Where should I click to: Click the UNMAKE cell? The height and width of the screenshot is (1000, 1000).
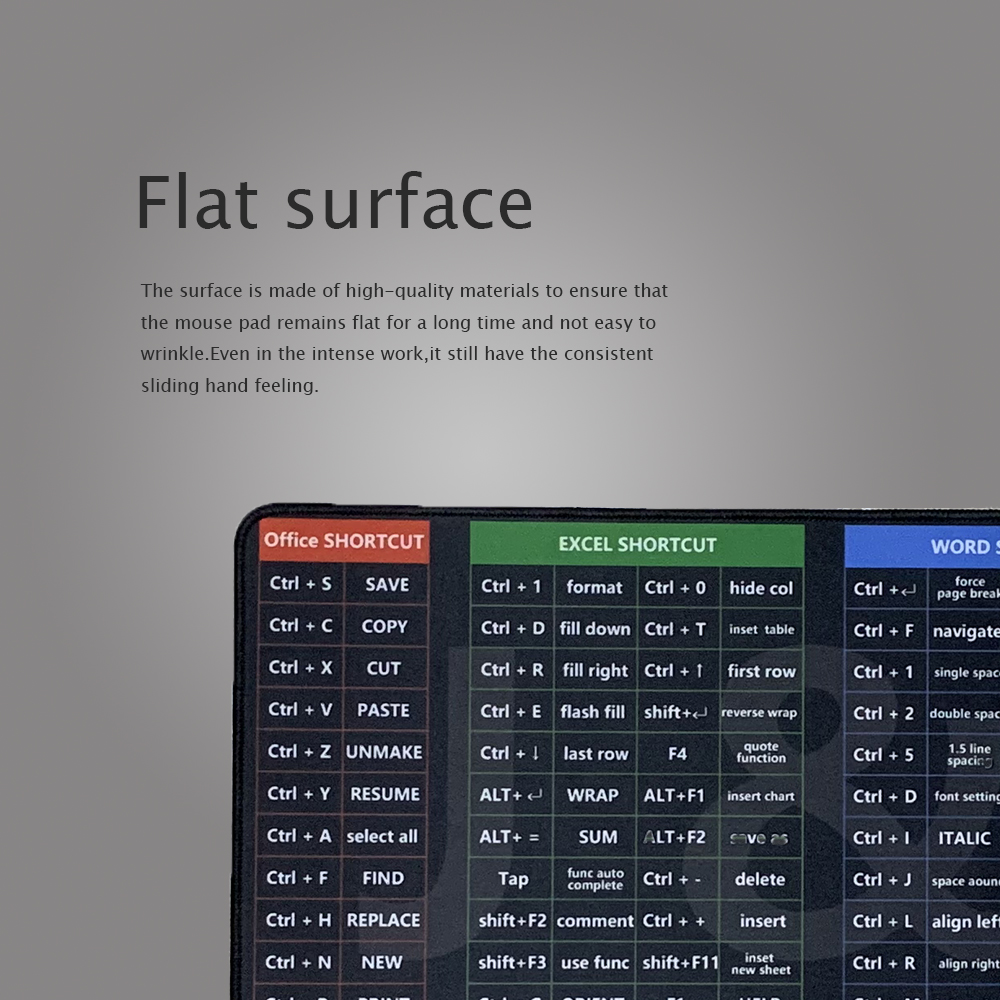coord(384,752)
